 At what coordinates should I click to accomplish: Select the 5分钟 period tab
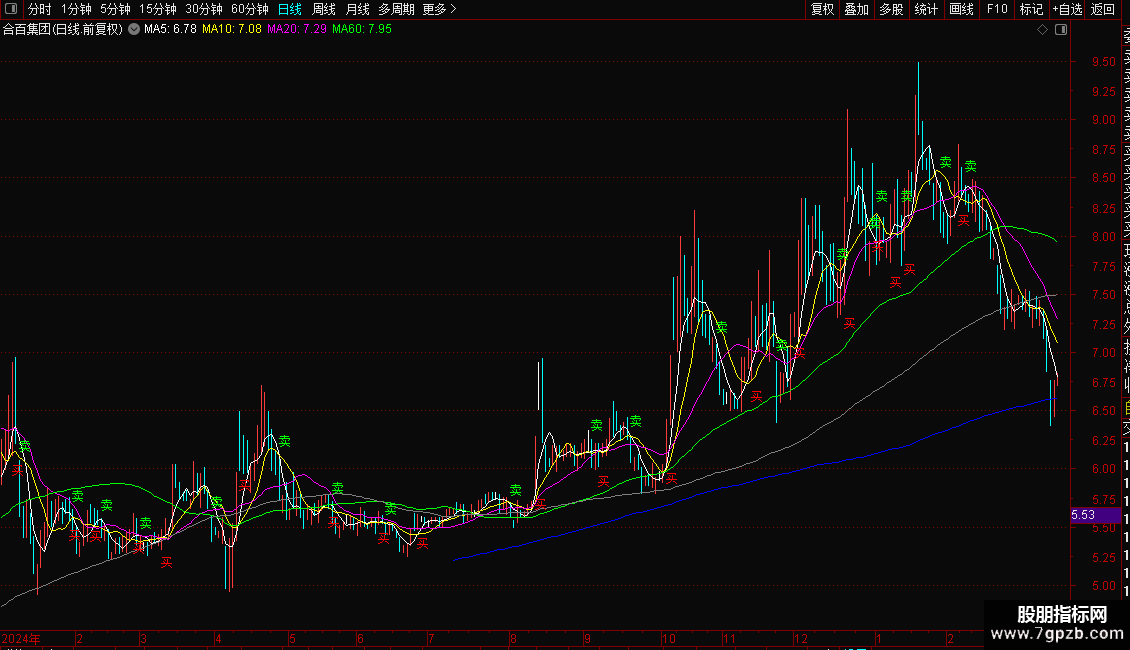click(x=115, y=9)
